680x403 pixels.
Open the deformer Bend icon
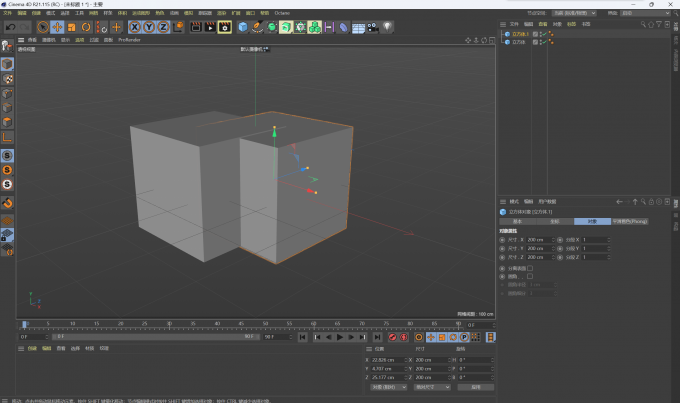tap(343, 27)
